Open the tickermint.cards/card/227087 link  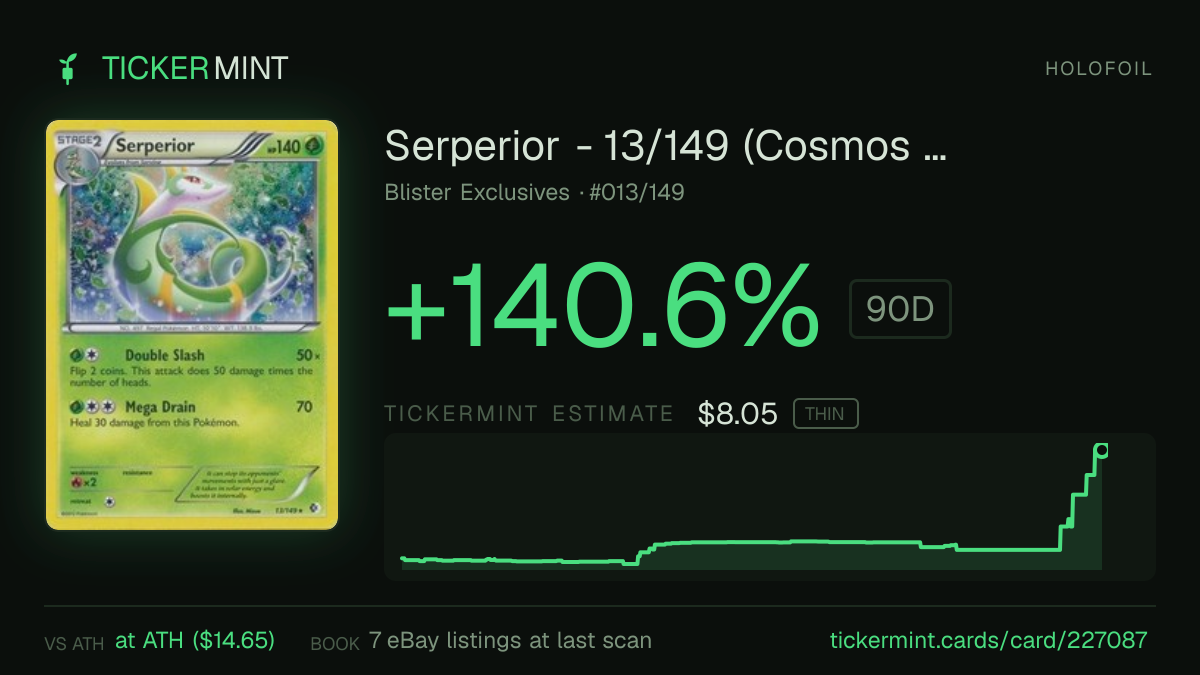pos(989,641)
